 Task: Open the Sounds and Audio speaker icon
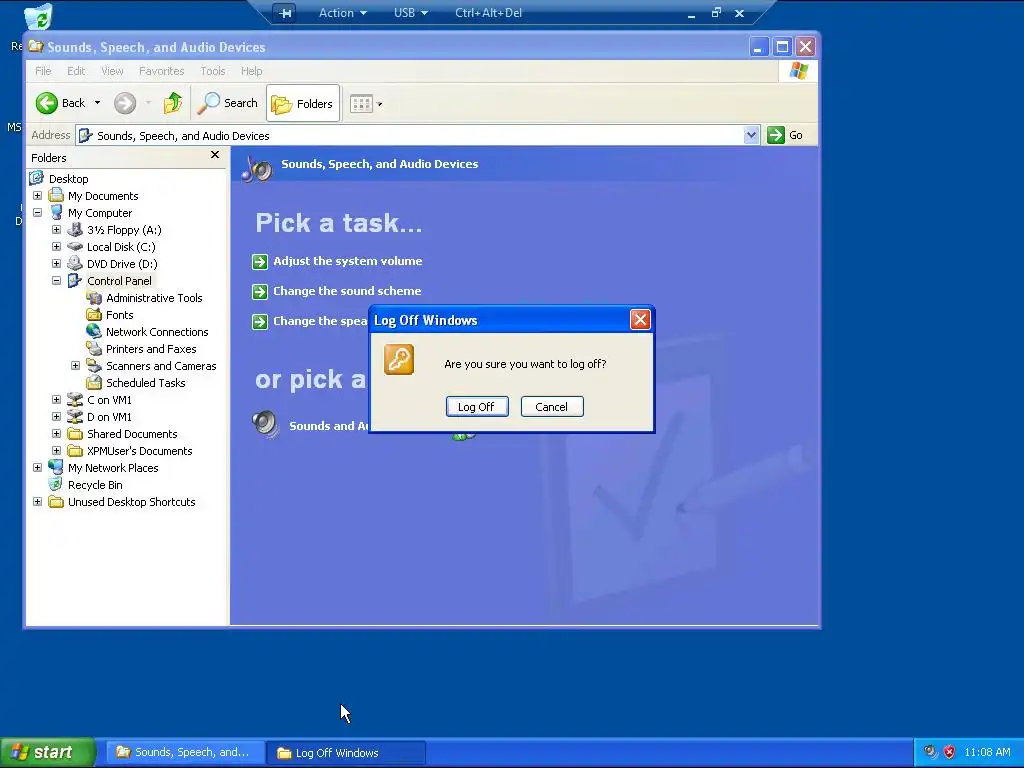coord(266,424)
